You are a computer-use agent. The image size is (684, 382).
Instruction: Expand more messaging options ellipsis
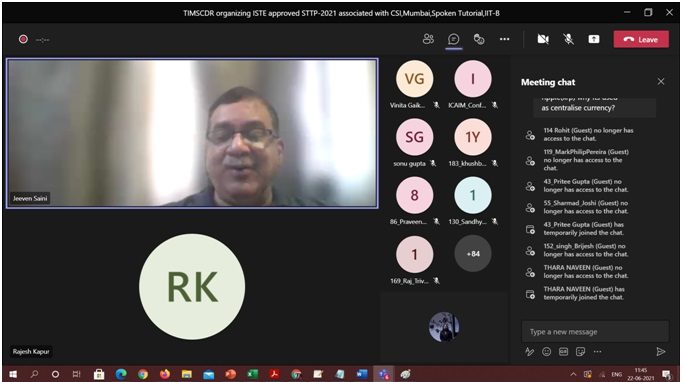598,351
